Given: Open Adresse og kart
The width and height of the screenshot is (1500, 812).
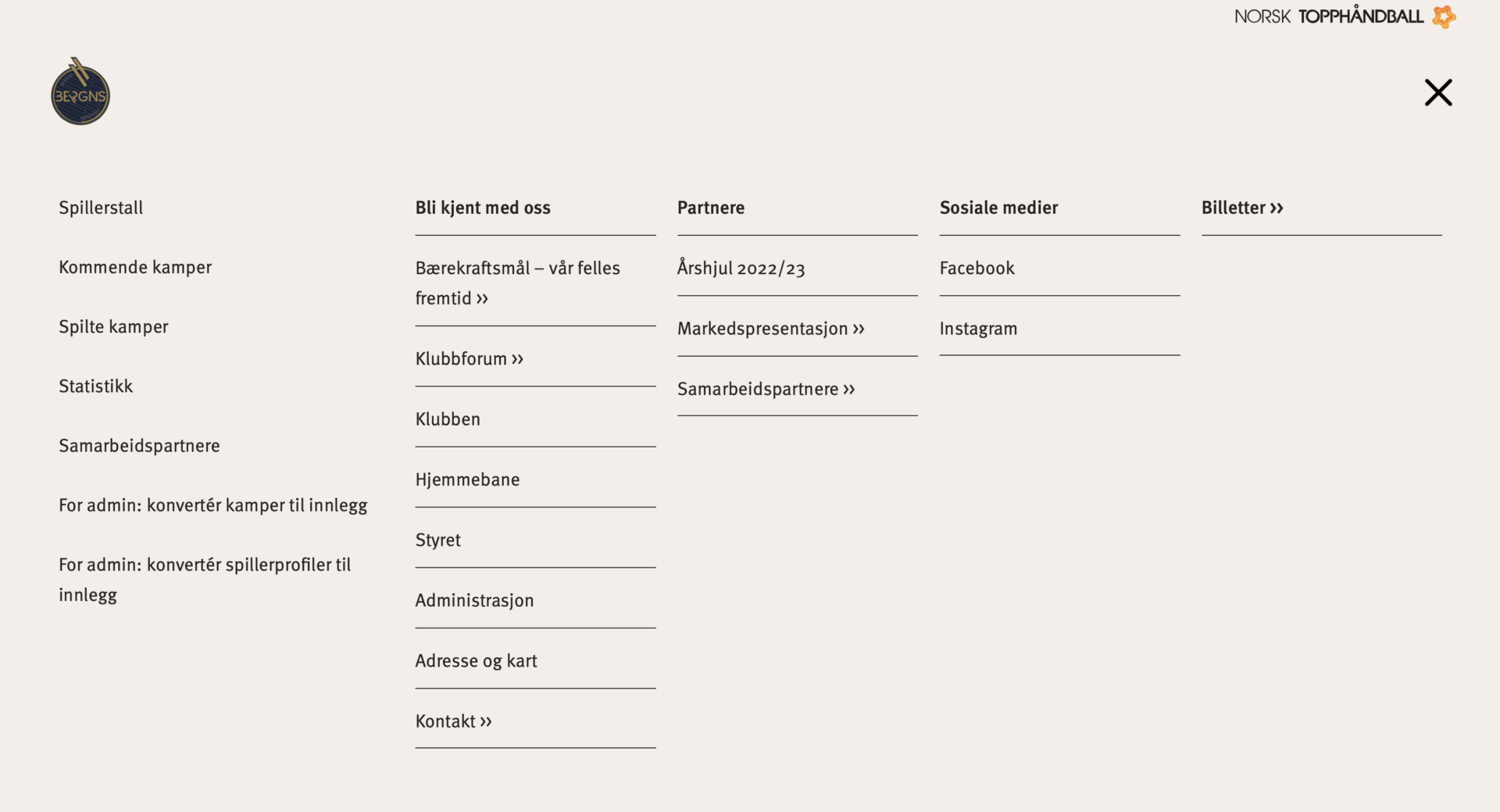Looking at the screenshot, I should click(x=476, y=661).
